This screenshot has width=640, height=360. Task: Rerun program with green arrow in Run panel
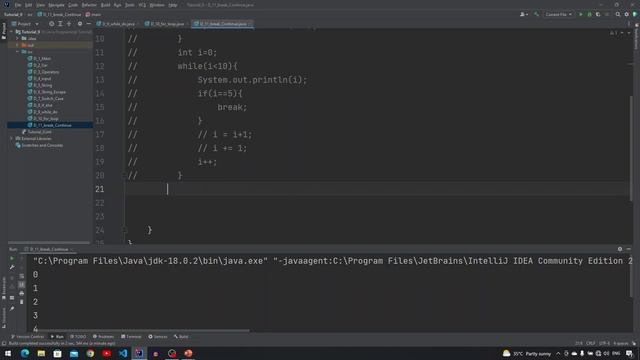pos(12,258)
